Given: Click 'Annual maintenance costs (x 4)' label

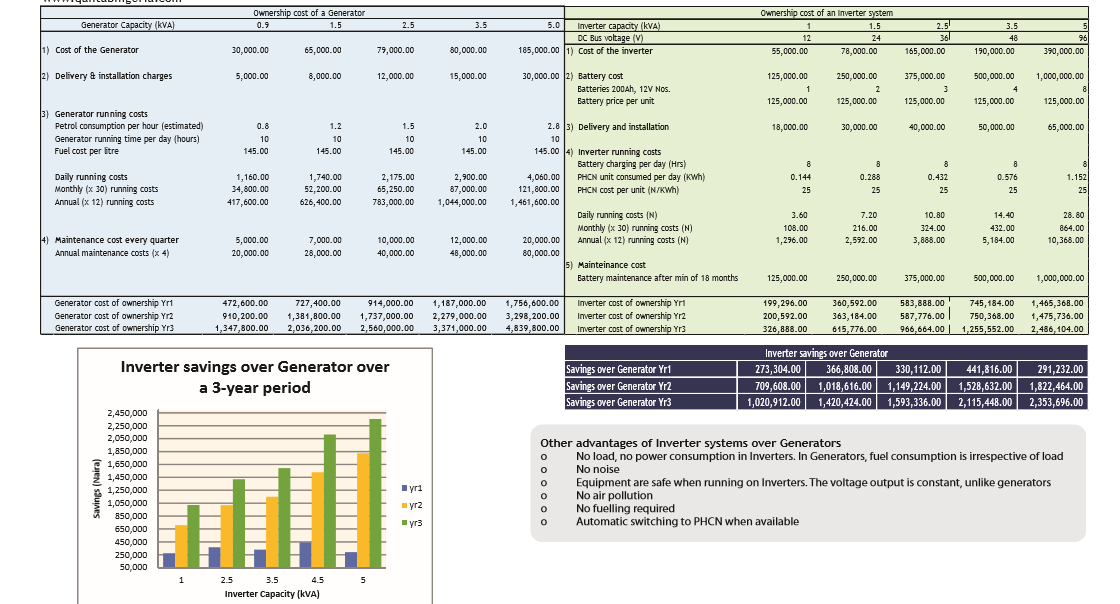Looking at the screenshot, I should 112,253.
